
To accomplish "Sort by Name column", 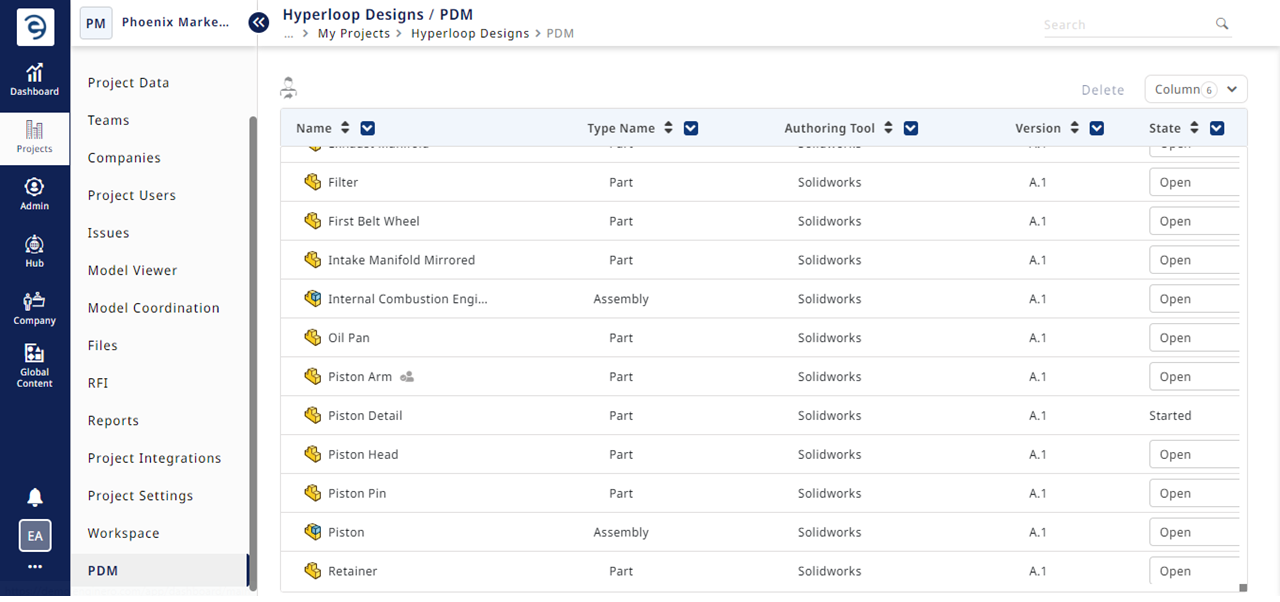I will (x=345, y=128).
